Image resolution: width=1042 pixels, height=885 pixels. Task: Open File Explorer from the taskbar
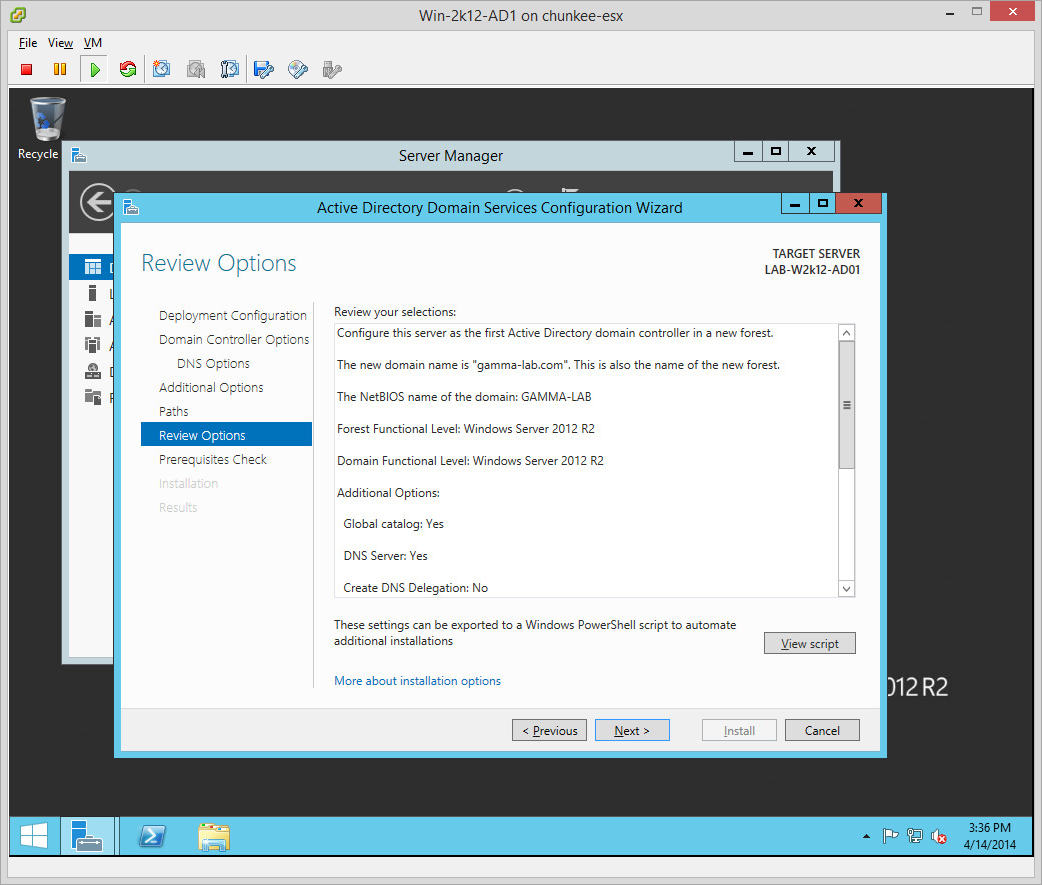click(x=213, y=836)
